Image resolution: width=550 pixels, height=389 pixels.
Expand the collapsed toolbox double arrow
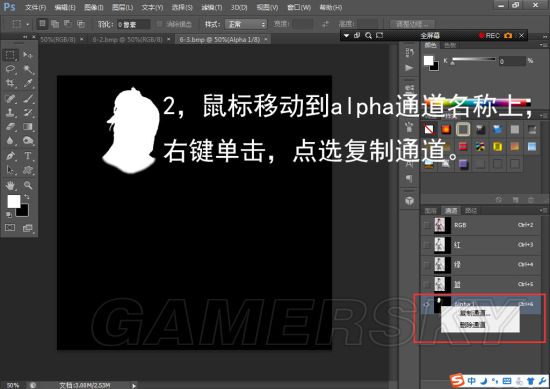point(25,36)
